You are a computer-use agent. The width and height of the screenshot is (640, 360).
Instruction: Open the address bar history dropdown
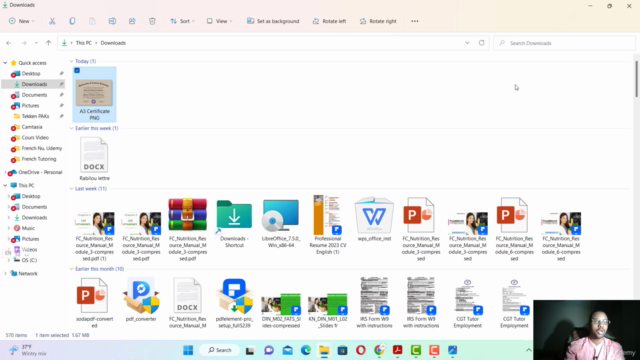467,43
